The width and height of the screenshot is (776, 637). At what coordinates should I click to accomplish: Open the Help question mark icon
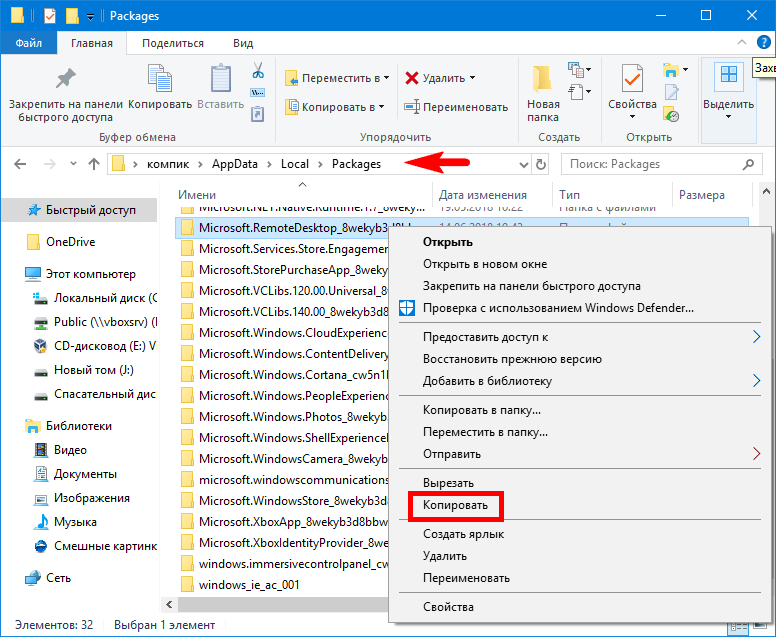tap(764, 43)
